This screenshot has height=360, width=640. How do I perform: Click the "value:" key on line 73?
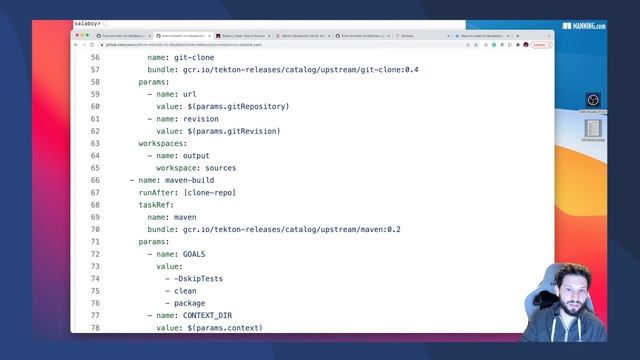coord(169,266)
